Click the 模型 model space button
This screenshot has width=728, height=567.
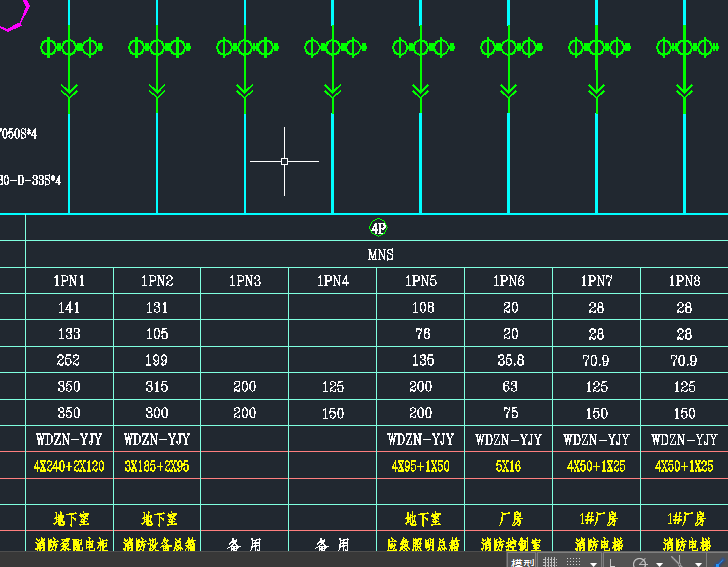522,562
